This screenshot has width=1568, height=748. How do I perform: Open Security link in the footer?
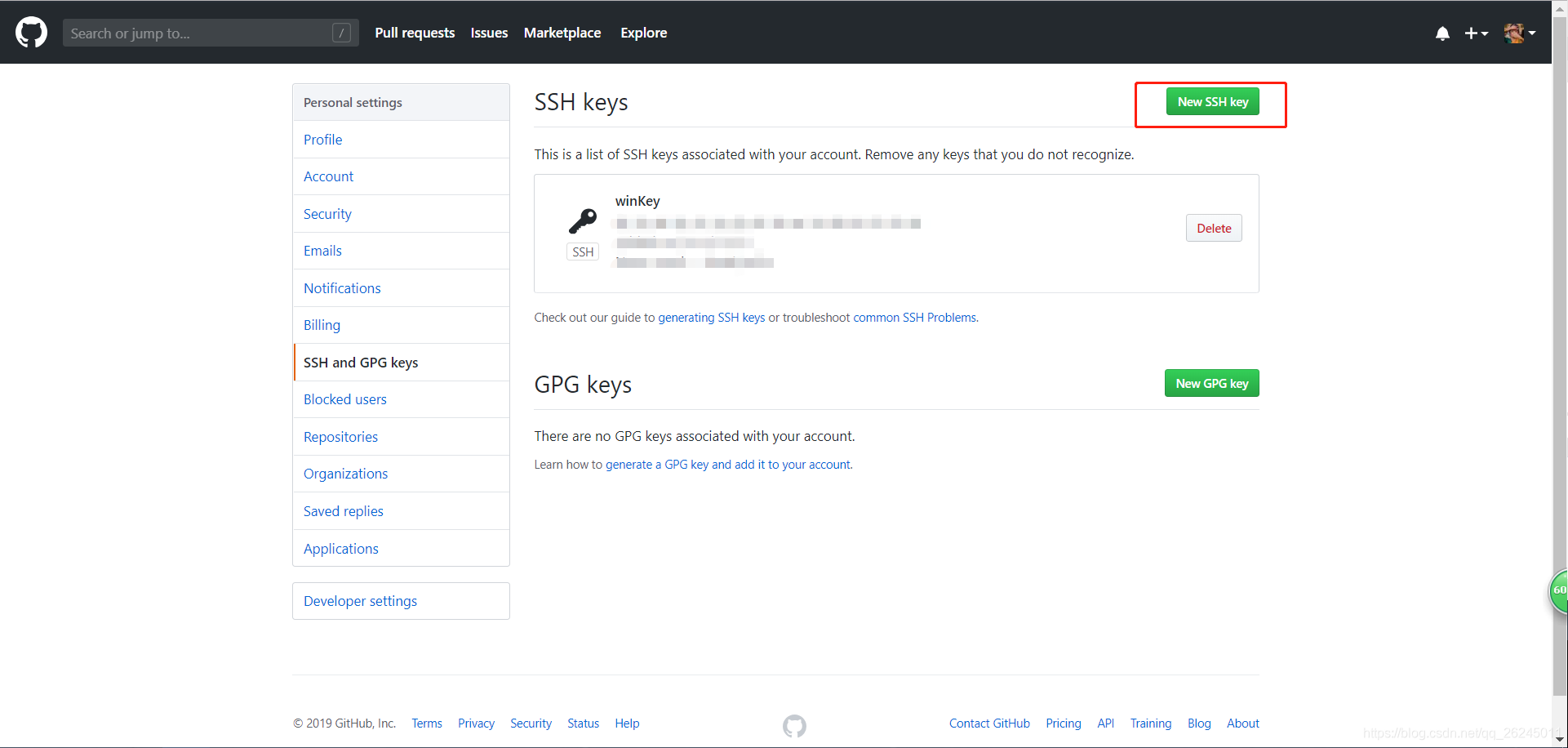click(531, 724)
